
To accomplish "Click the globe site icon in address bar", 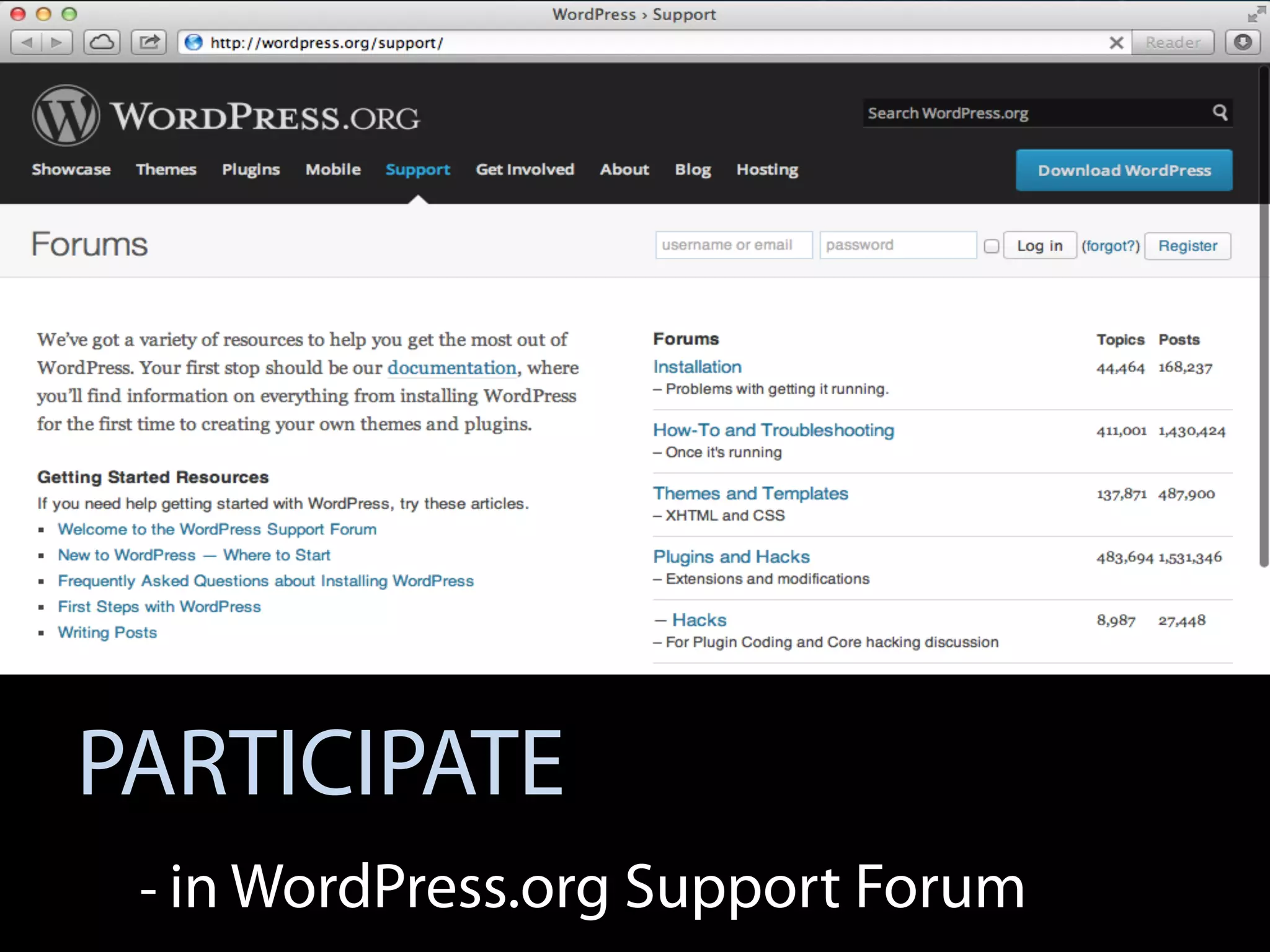I will (194, 43).
